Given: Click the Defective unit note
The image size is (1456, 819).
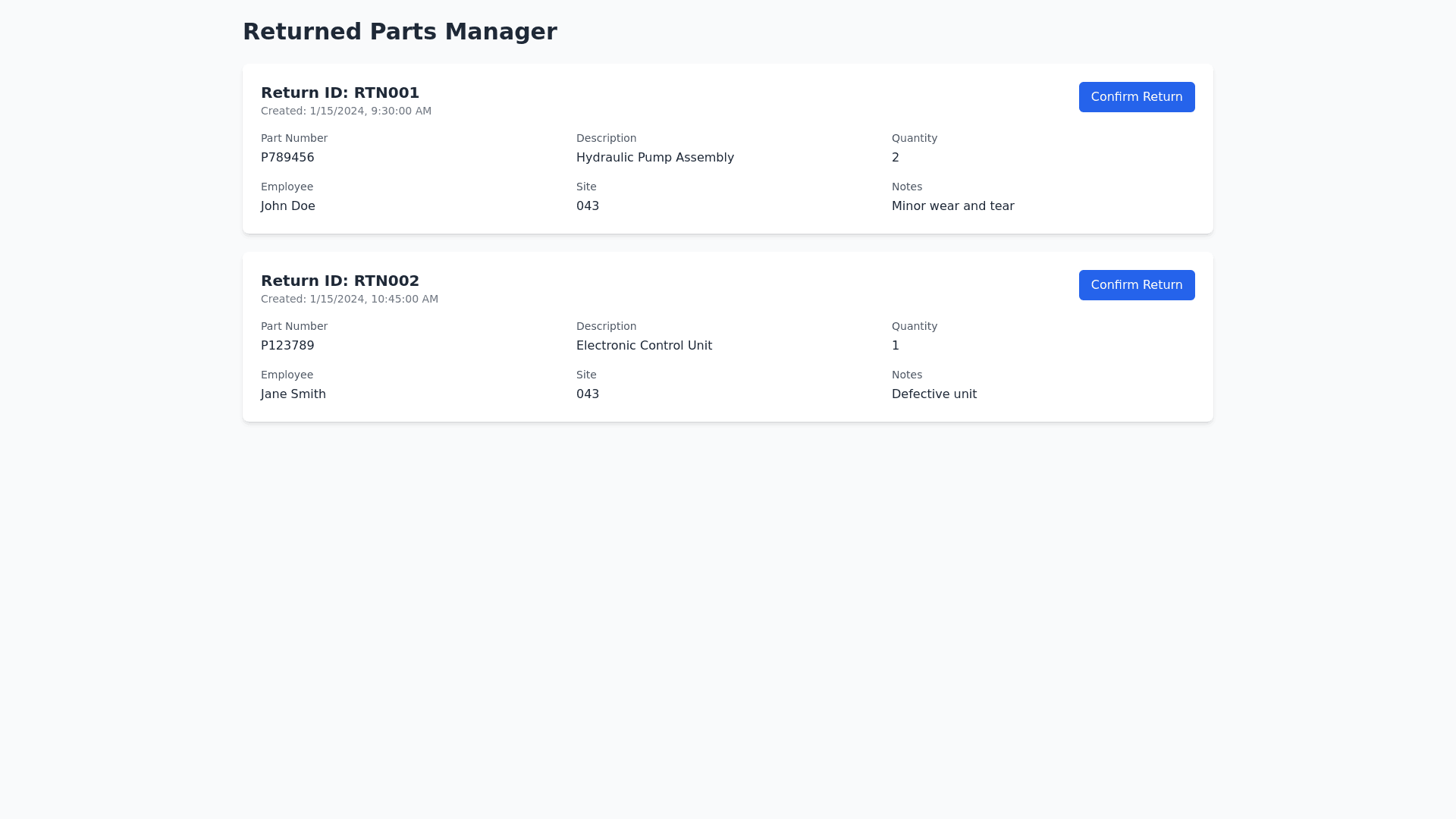Looking at the screenshot, I should click(934, 394).
